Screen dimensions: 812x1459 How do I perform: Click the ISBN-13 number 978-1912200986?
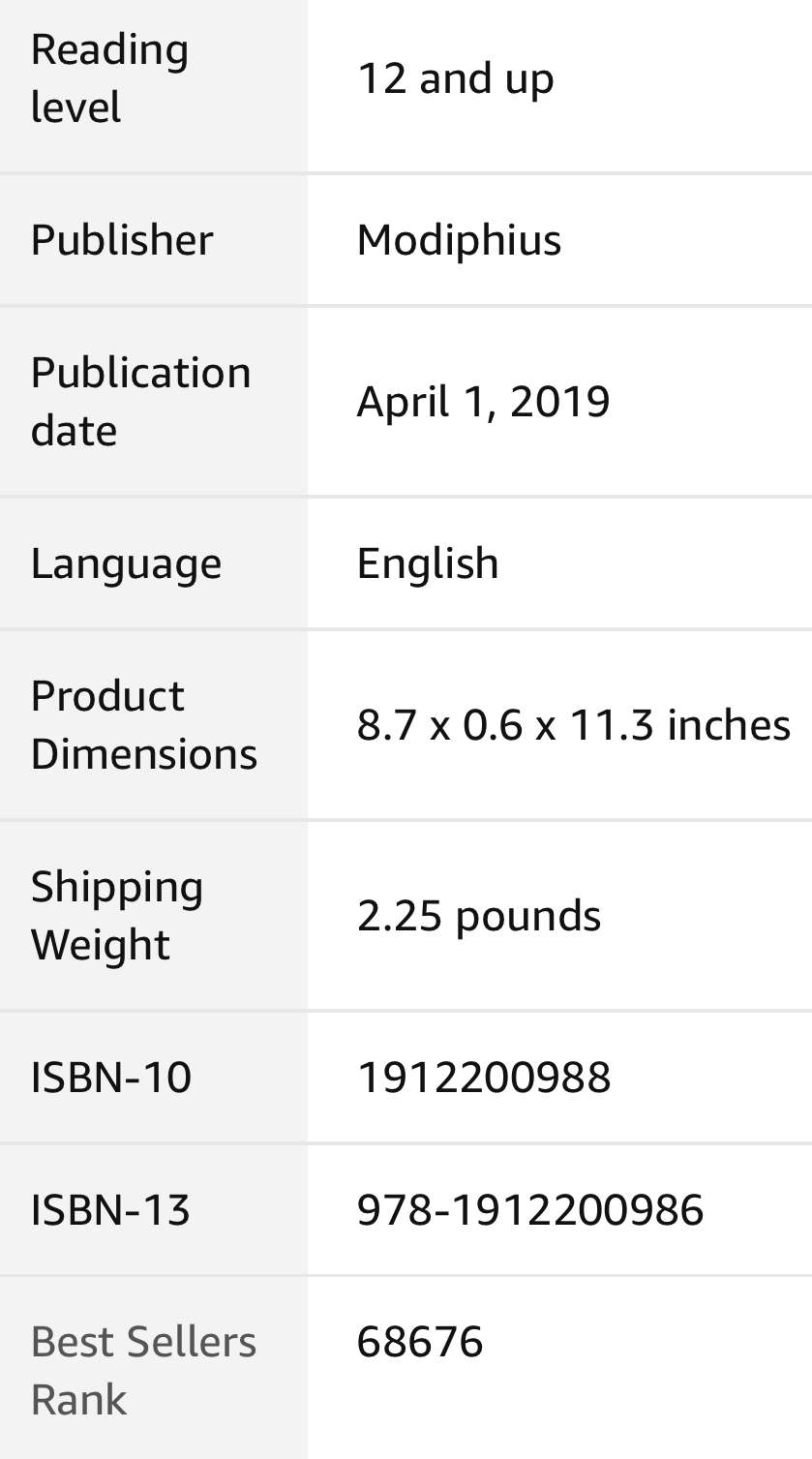coord(530,1210)
